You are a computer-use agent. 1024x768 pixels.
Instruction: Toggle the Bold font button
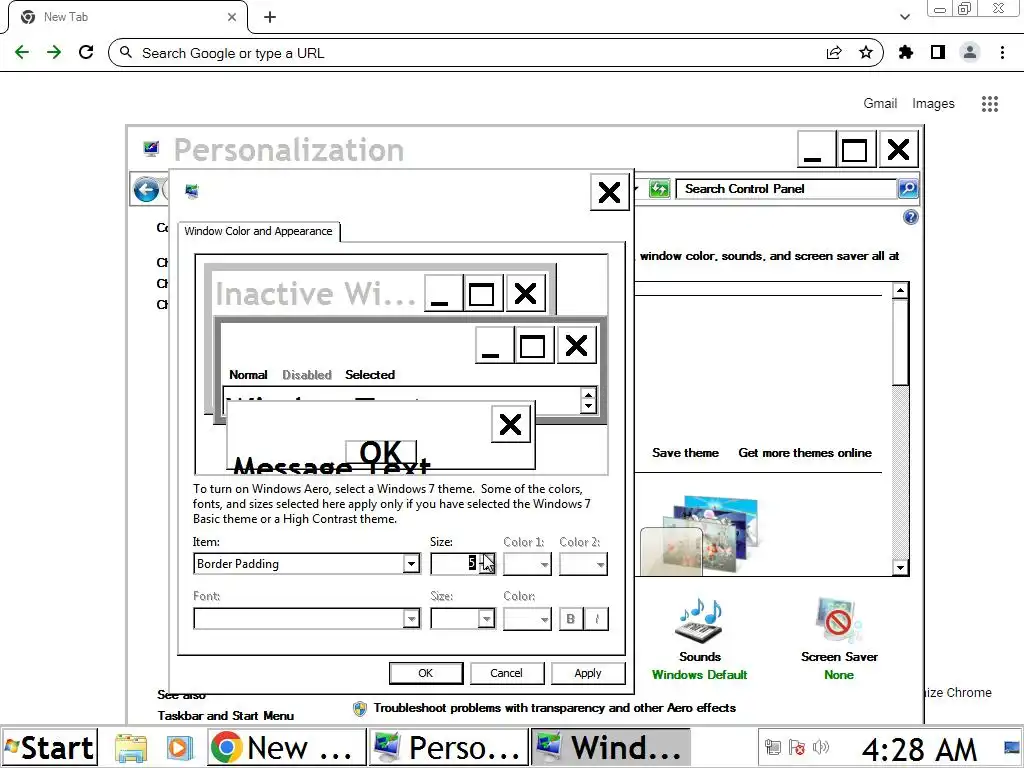[571, 618]
